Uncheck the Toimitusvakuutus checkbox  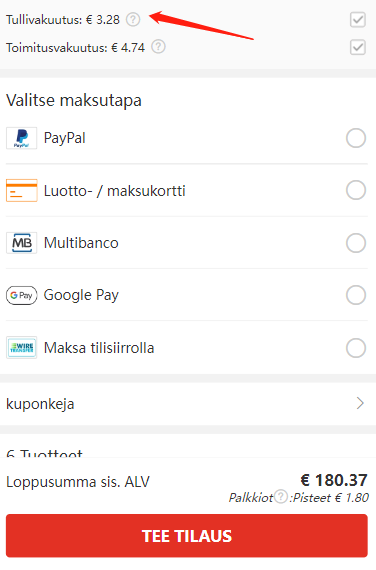point(357,47)
